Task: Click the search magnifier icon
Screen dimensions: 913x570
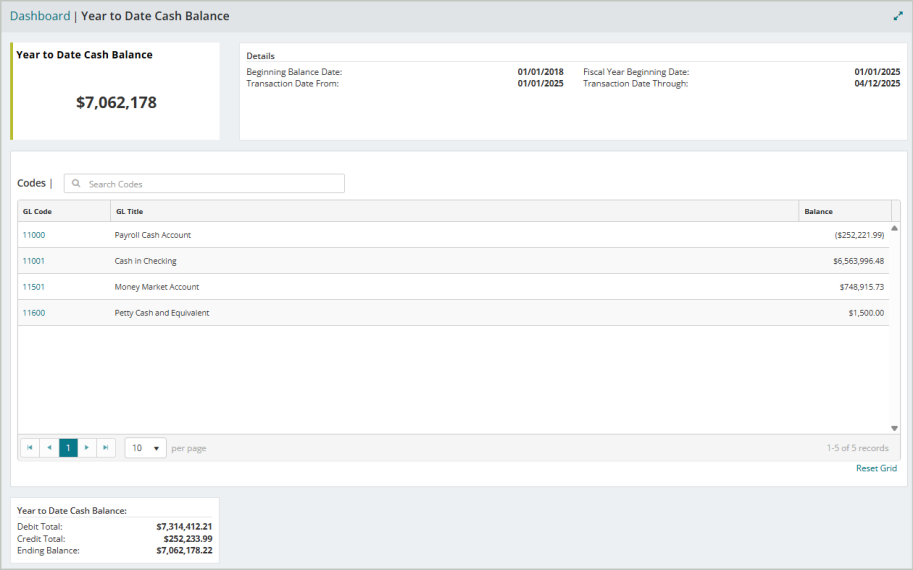Action: 76,184
